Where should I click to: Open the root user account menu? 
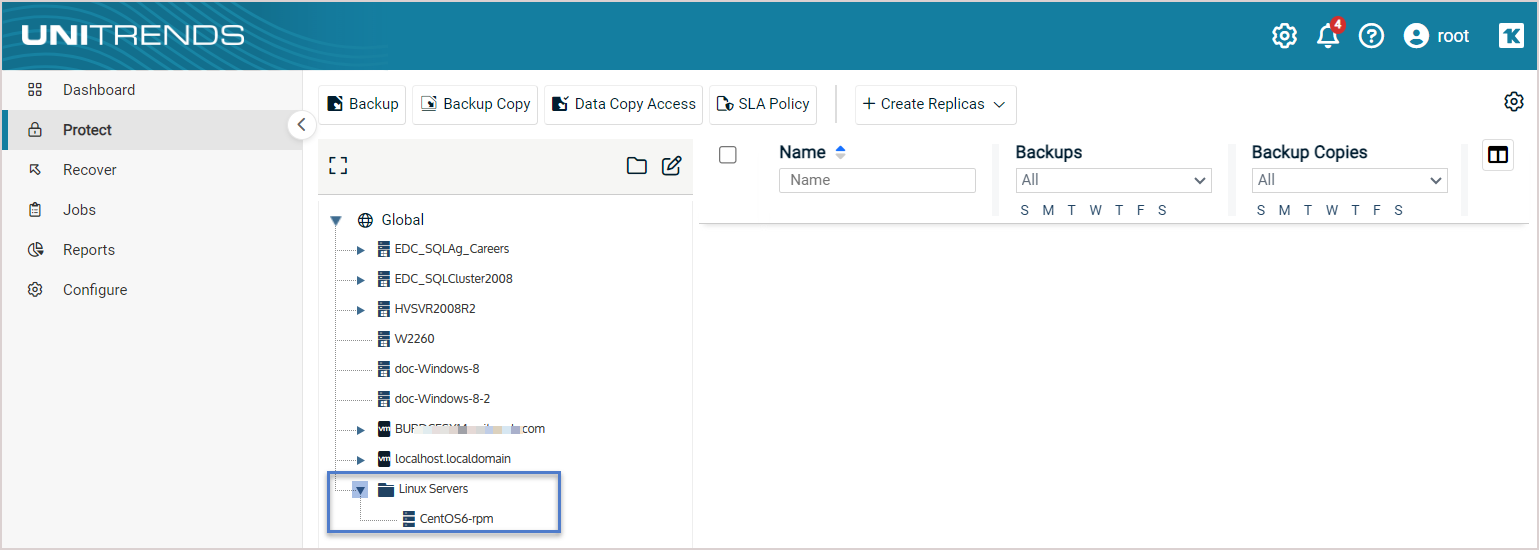[1437, 36]
